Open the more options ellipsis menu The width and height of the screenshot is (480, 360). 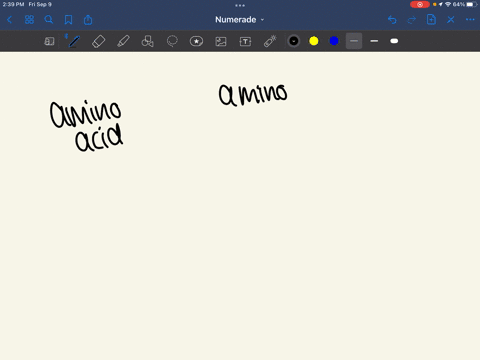coord(470,20)
